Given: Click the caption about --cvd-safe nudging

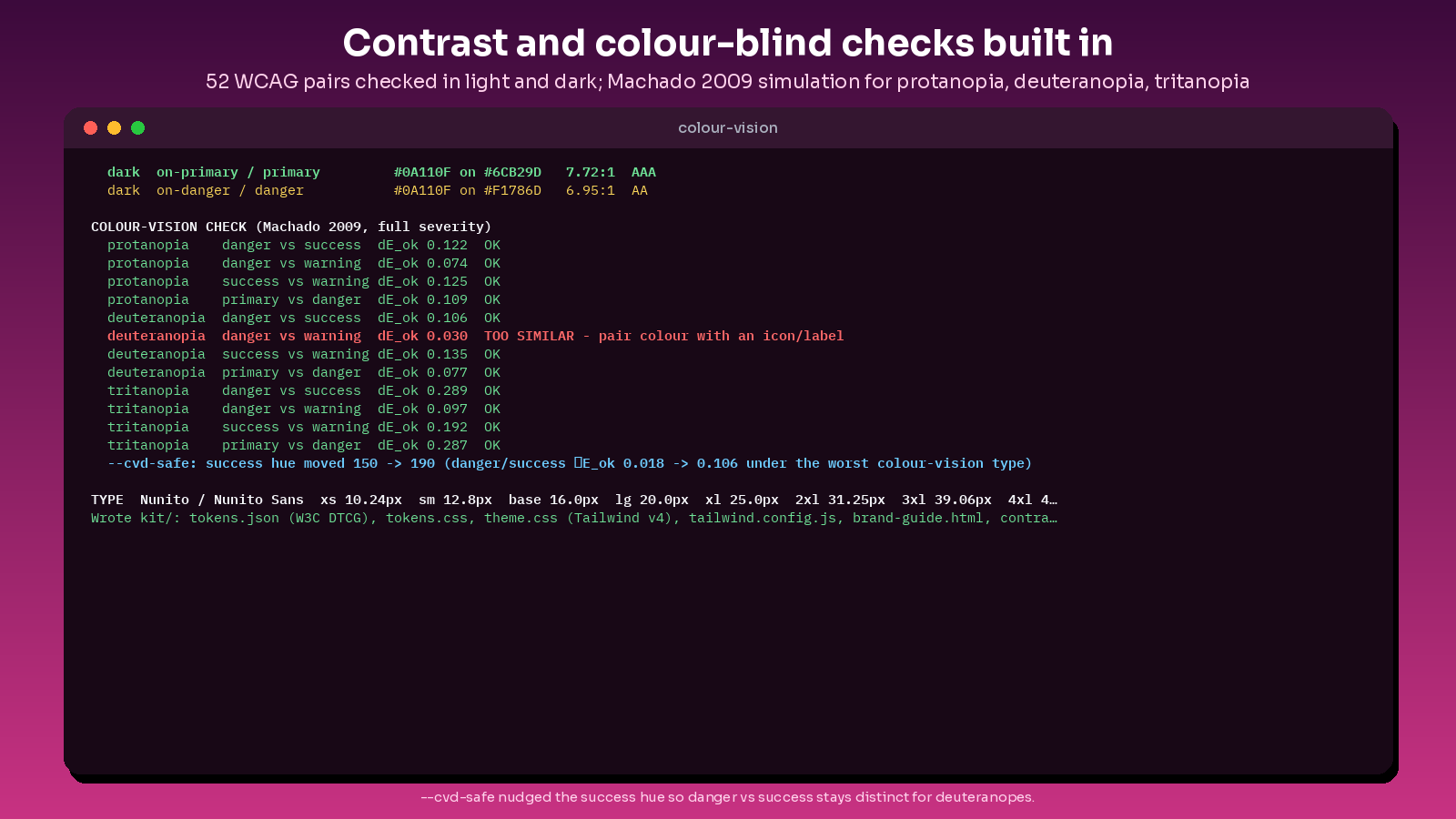Looking at the screenshot, I should [x=728, y=797].
